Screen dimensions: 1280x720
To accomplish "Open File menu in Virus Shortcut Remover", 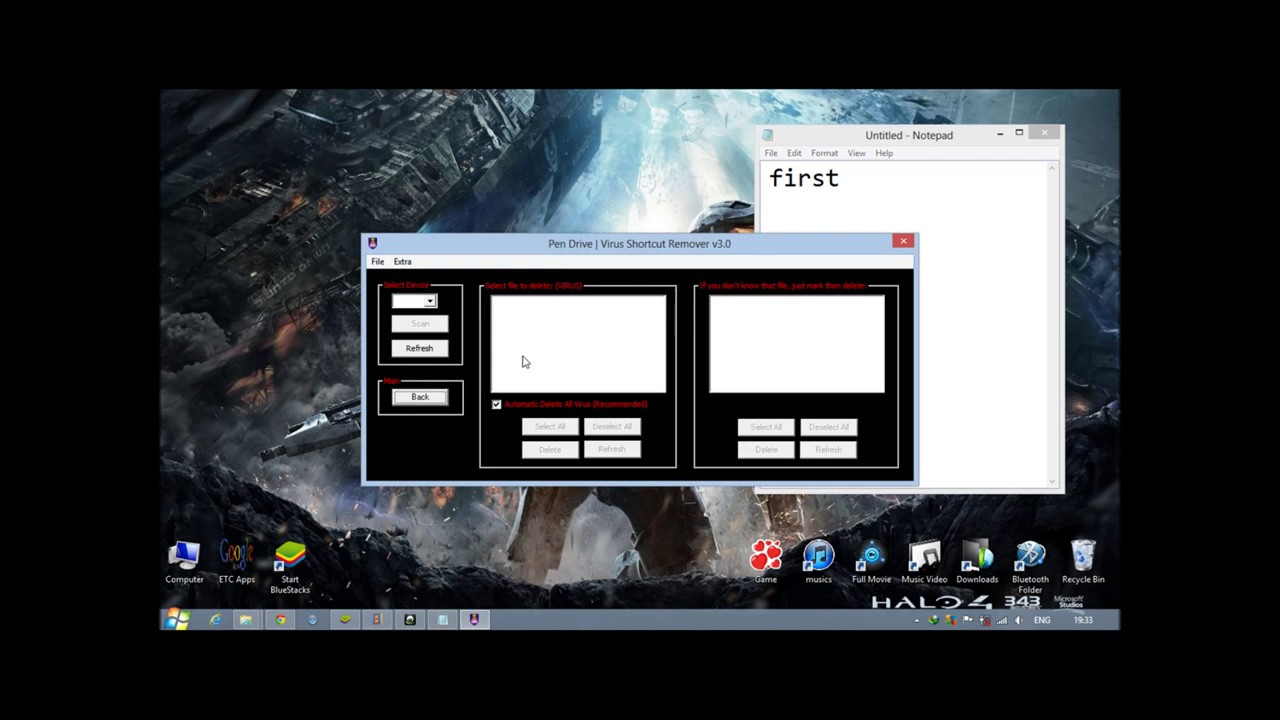I will pyautogui.click(x=378, y=262).
